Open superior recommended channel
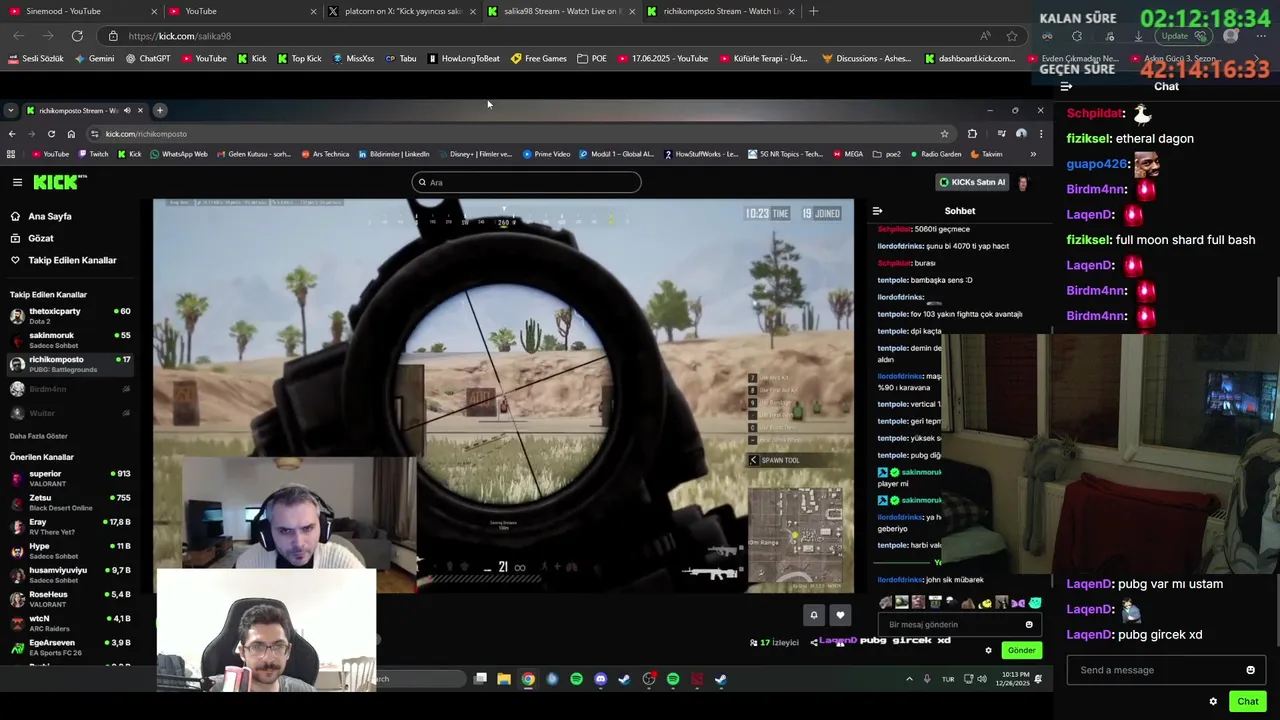The height and width of the screenshot is (720, 1280). [69, 478]
